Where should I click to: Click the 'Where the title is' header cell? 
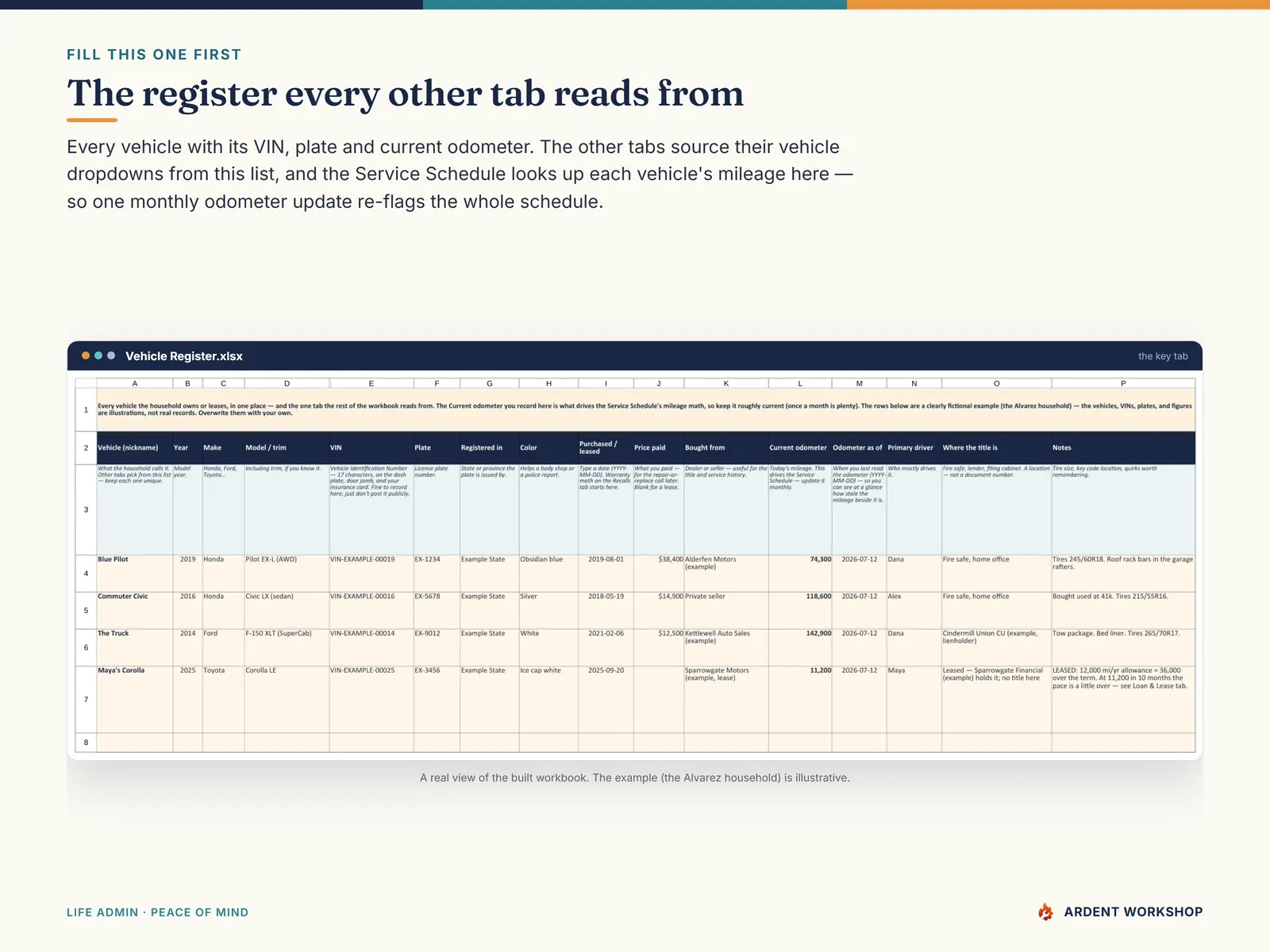pos(997,447)
